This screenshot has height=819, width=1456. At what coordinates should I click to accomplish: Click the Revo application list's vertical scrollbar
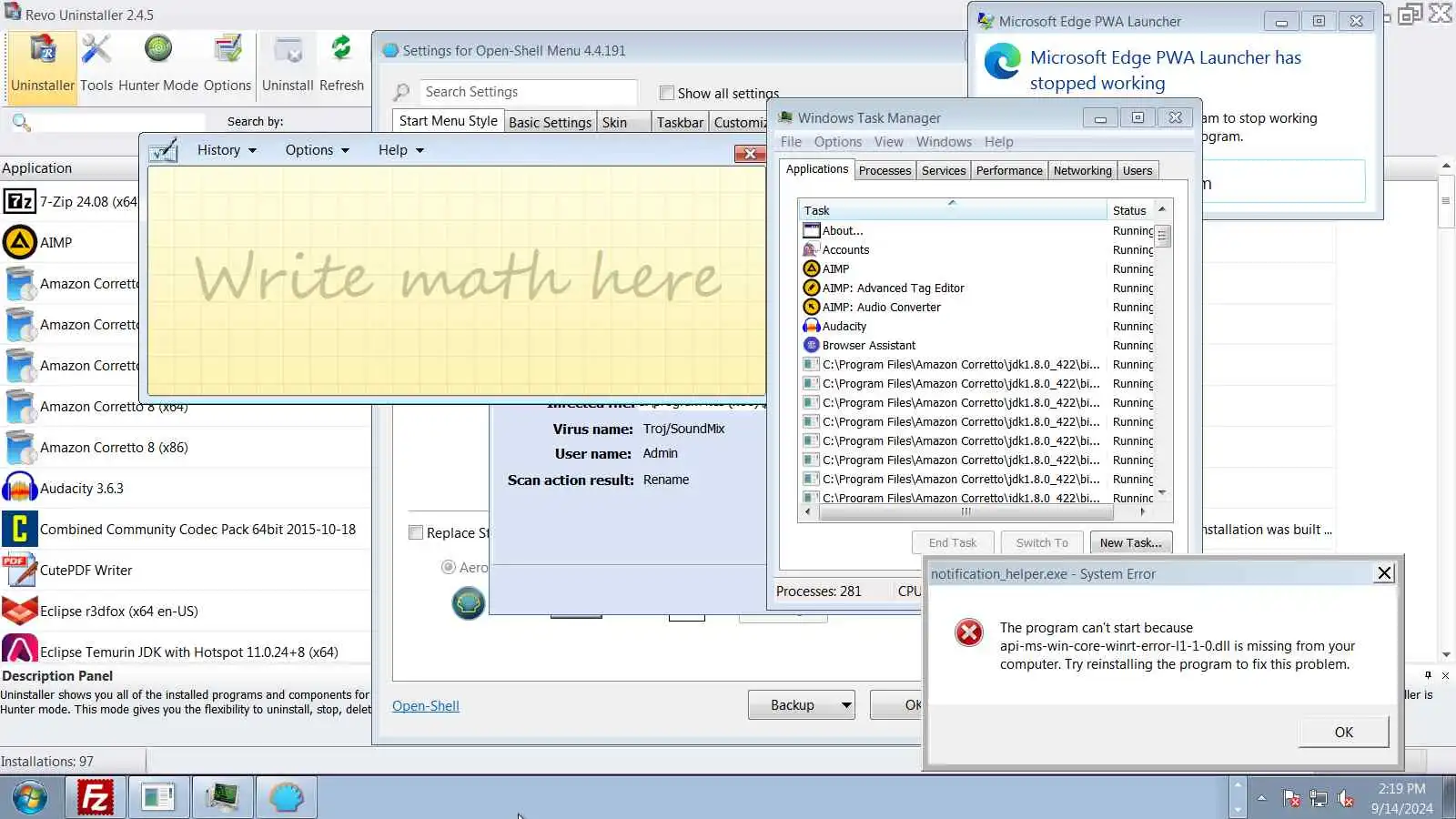click(x=1445, y=409)
